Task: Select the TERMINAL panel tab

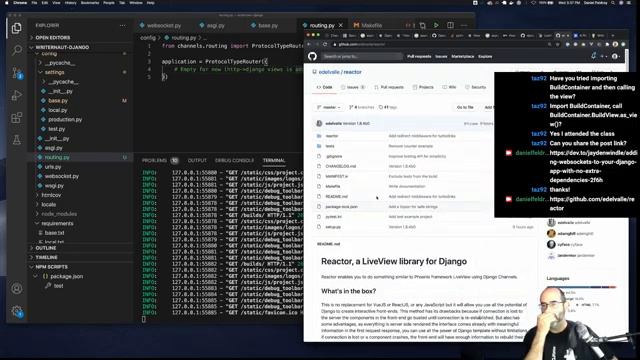Action: 274,161
